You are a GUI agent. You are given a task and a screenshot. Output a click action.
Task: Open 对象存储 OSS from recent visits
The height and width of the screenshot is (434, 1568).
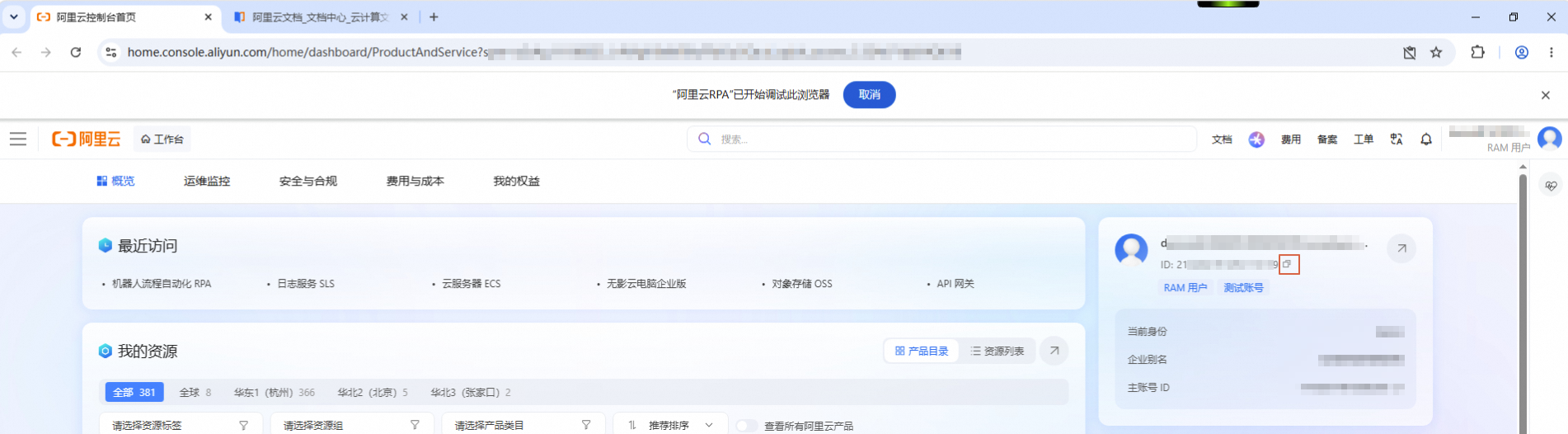click(802, 284)
